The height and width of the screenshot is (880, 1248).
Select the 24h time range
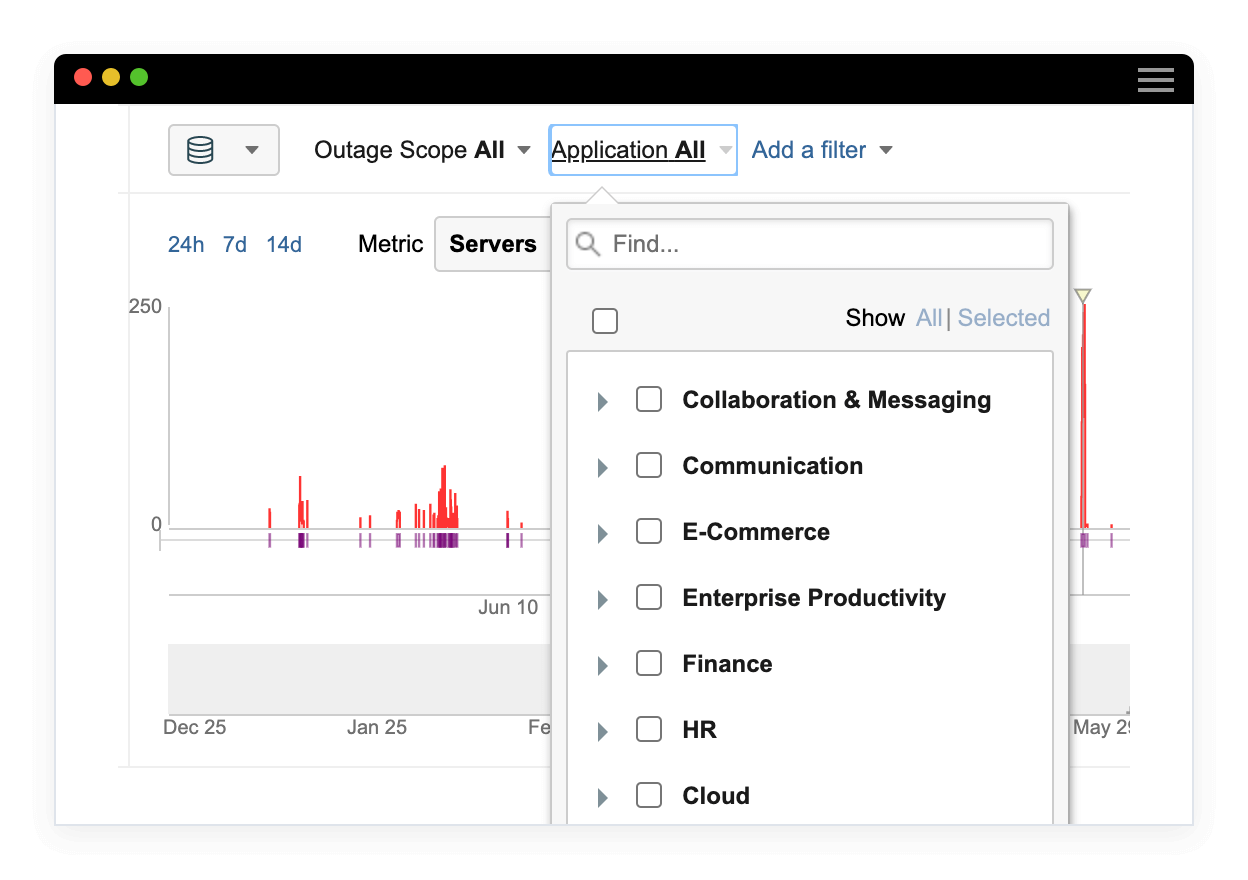pos(186,245)
